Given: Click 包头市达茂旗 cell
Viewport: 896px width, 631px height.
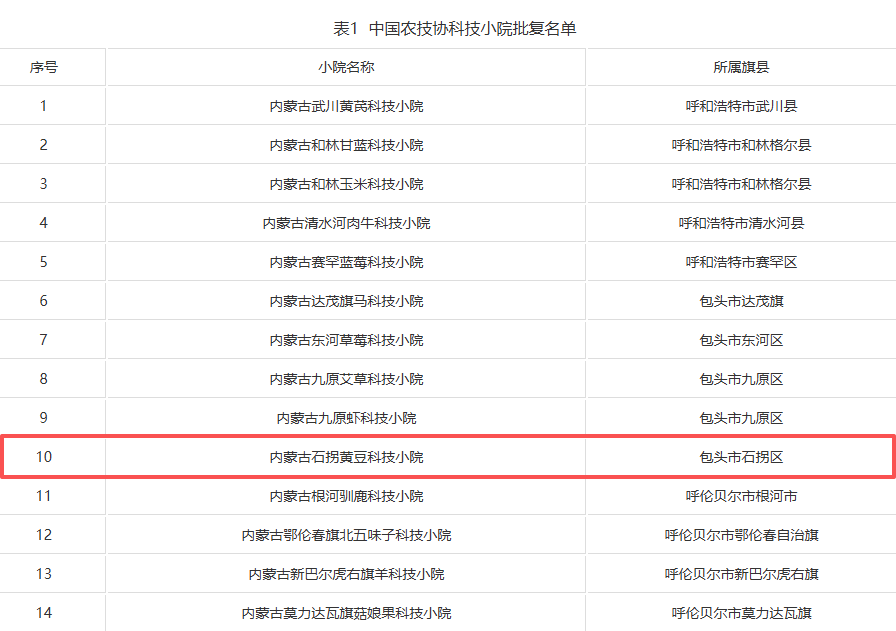Looking at the screenshot, I should [x=741, y=301].
